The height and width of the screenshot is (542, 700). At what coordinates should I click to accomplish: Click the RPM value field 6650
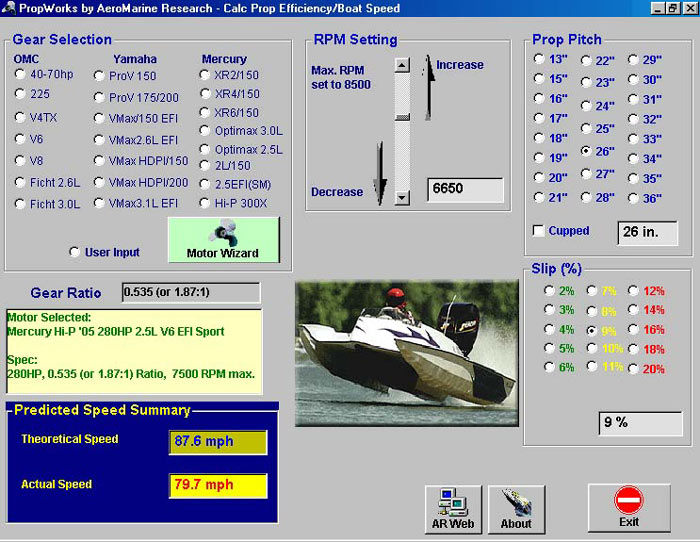click(x=466, y=190)
